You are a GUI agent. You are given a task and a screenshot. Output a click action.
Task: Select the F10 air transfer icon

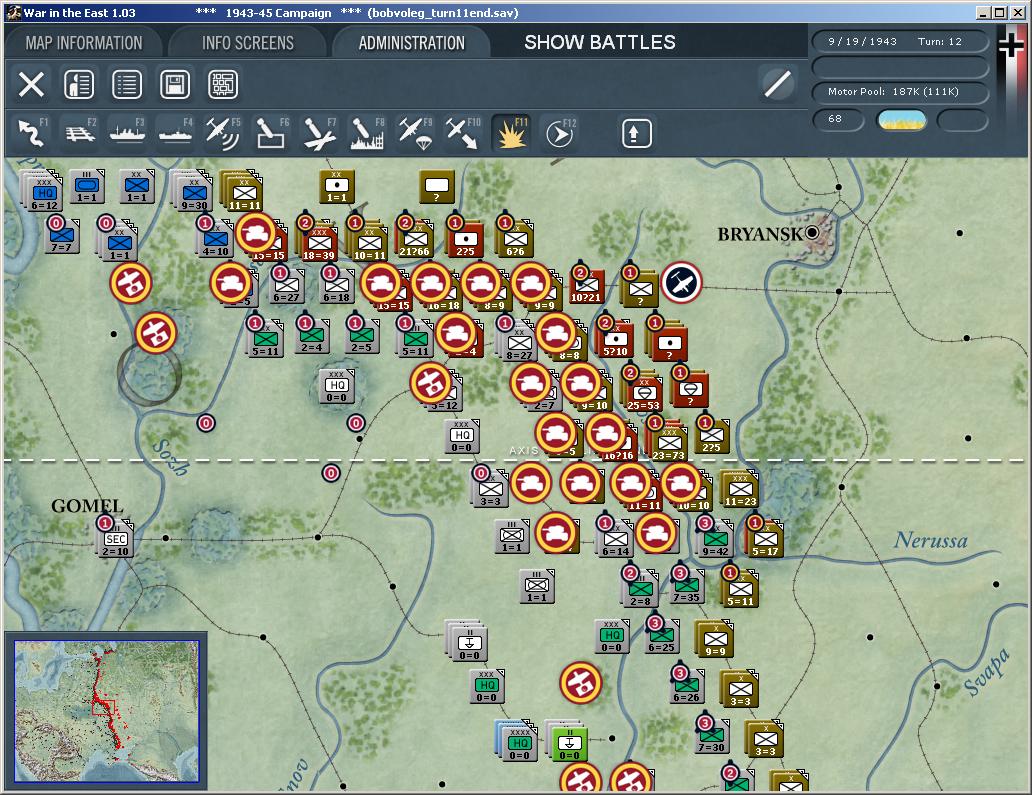point(464,133)
